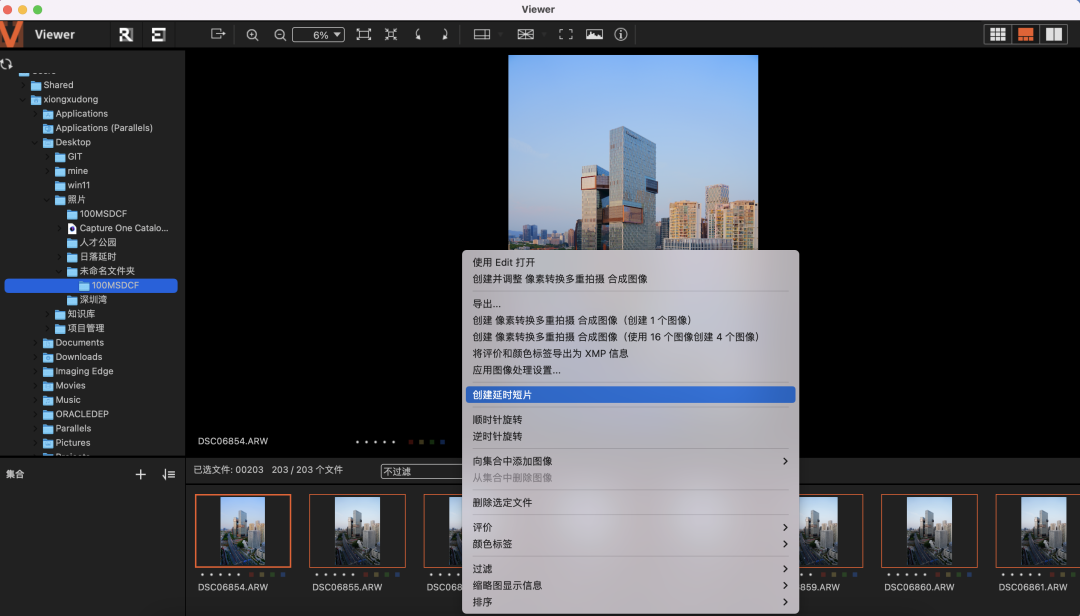
Task: Select the DSC06861.ARW thumbnail
Action: 1038,531
